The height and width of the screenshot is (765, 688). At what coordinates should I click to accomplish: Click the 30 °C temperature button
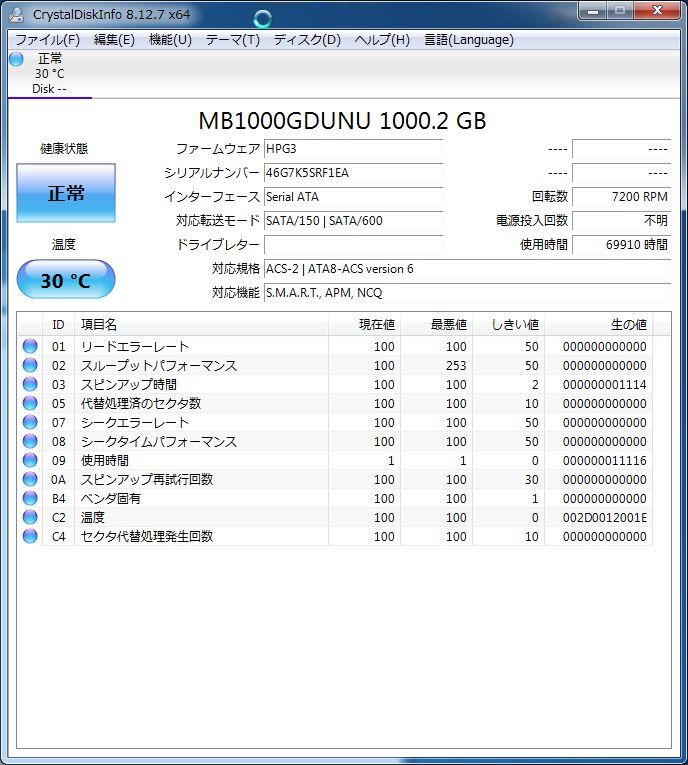(66, 280)
